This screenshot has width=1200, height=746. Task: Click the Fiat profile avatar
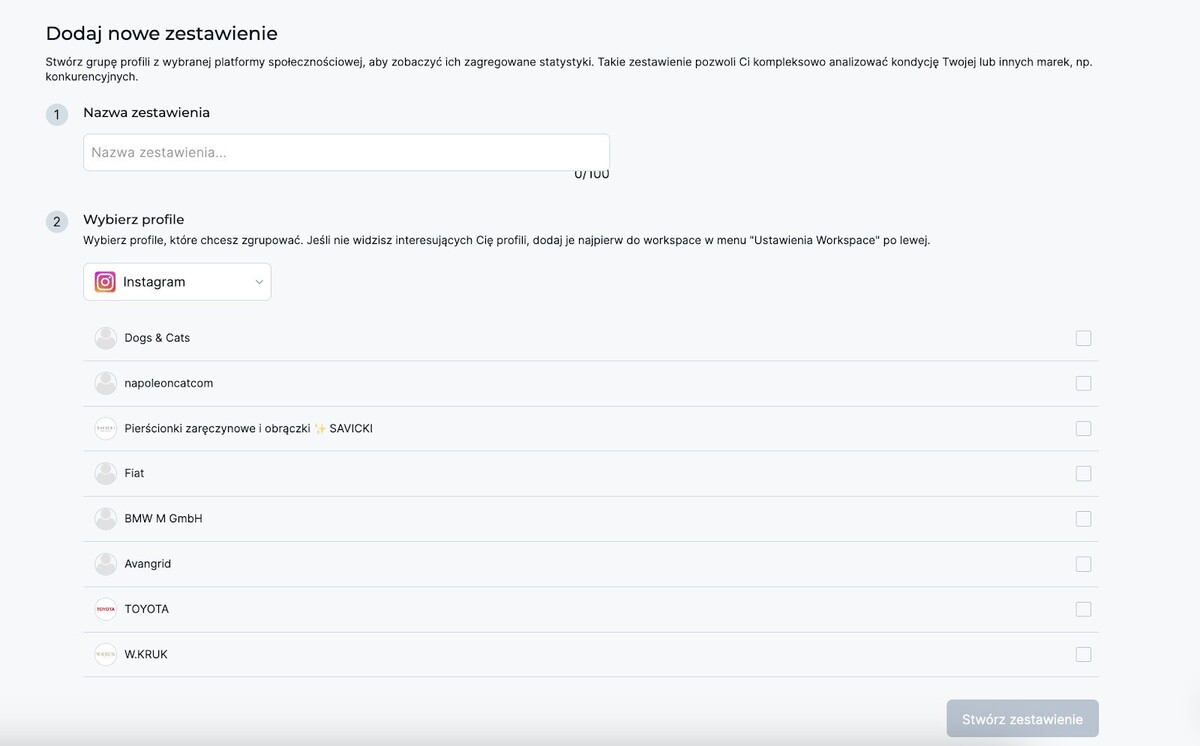106,473
